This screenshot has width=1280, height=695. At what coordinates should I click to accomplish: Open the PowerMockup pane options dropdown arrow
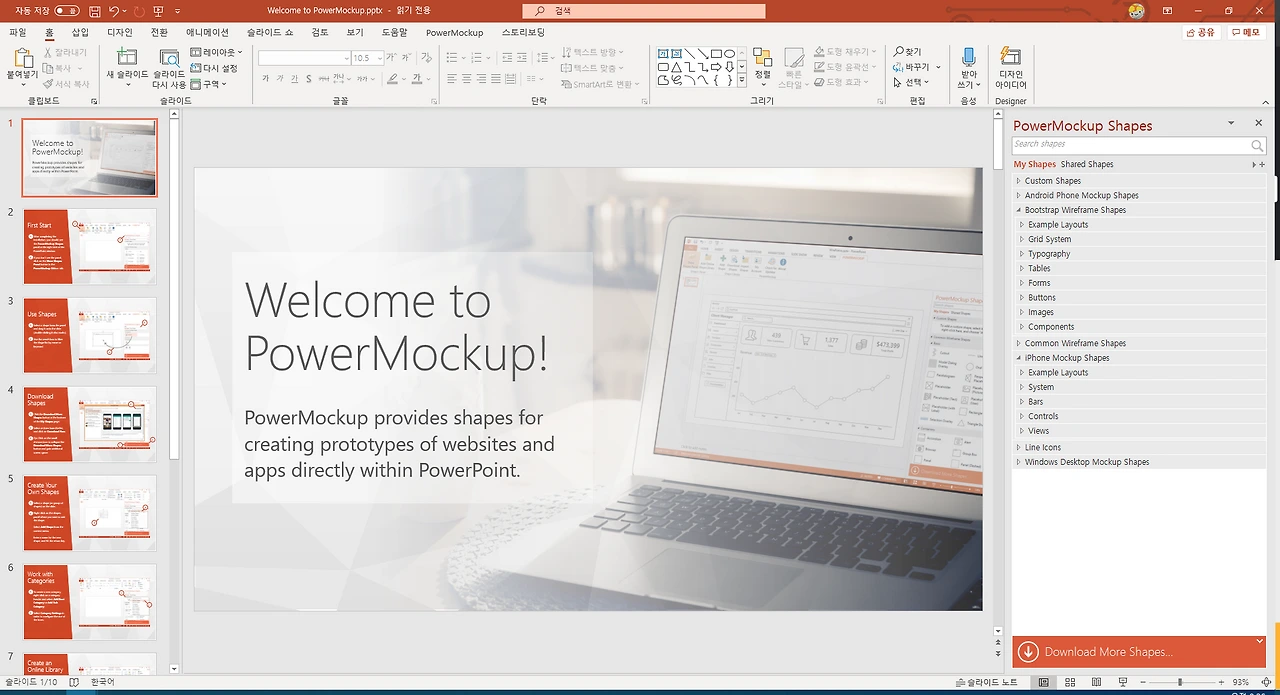tap(1231, 123)
